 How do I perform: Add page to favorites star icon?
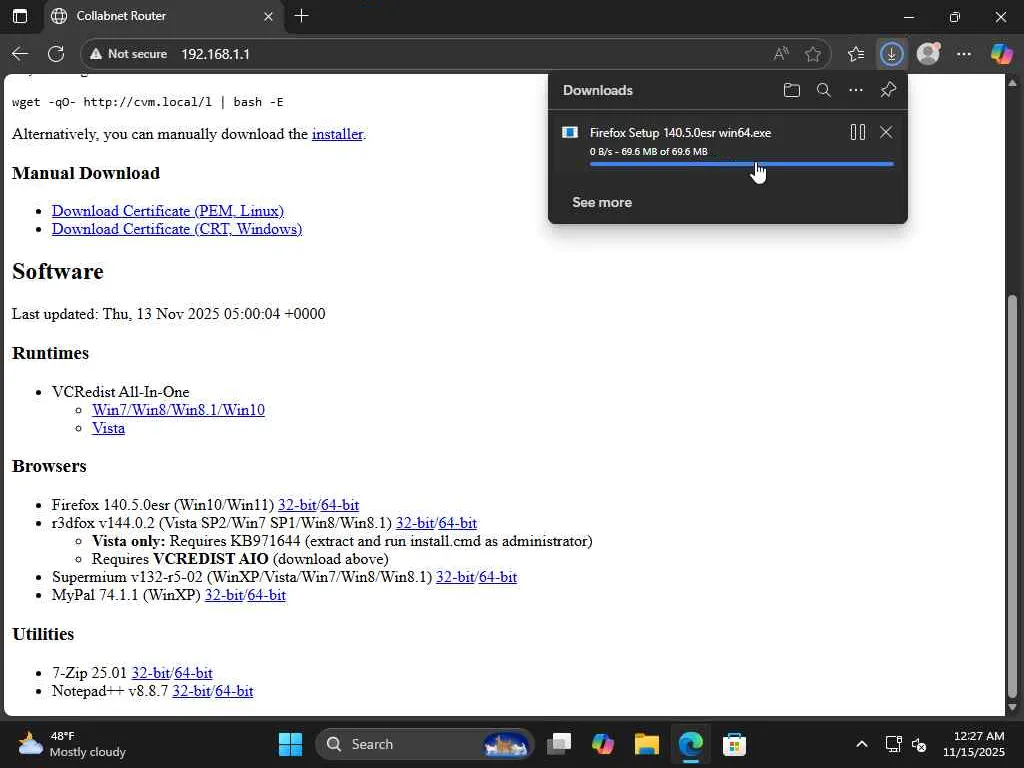point(812,54)
